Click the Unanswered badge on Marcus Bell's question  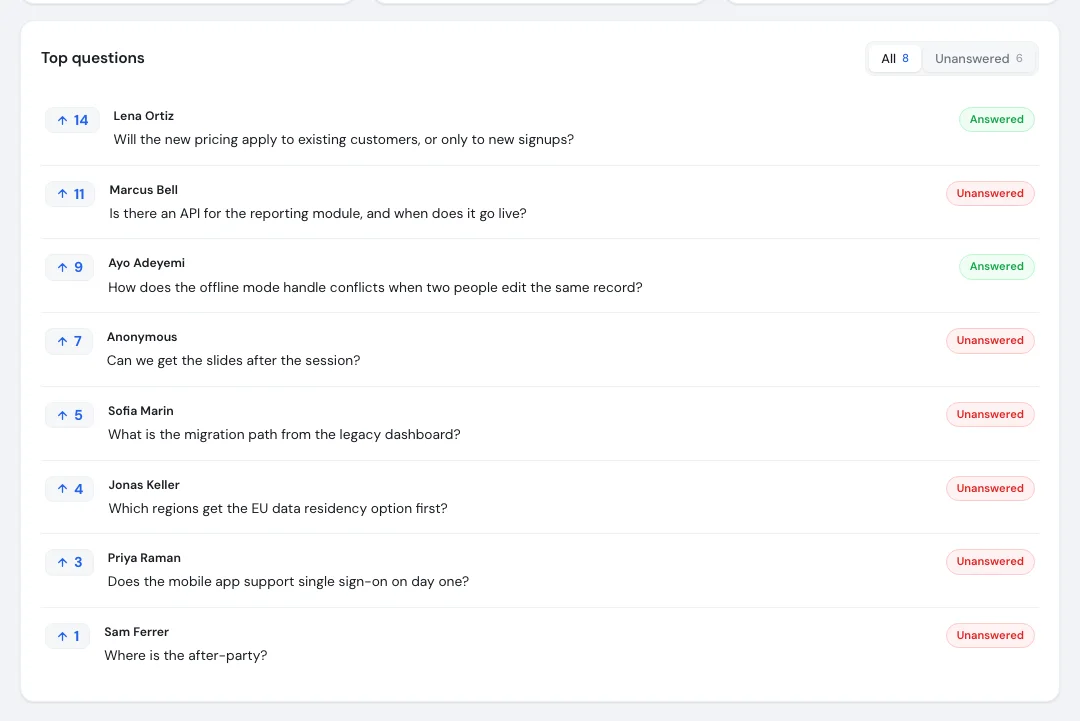point(990,194)
